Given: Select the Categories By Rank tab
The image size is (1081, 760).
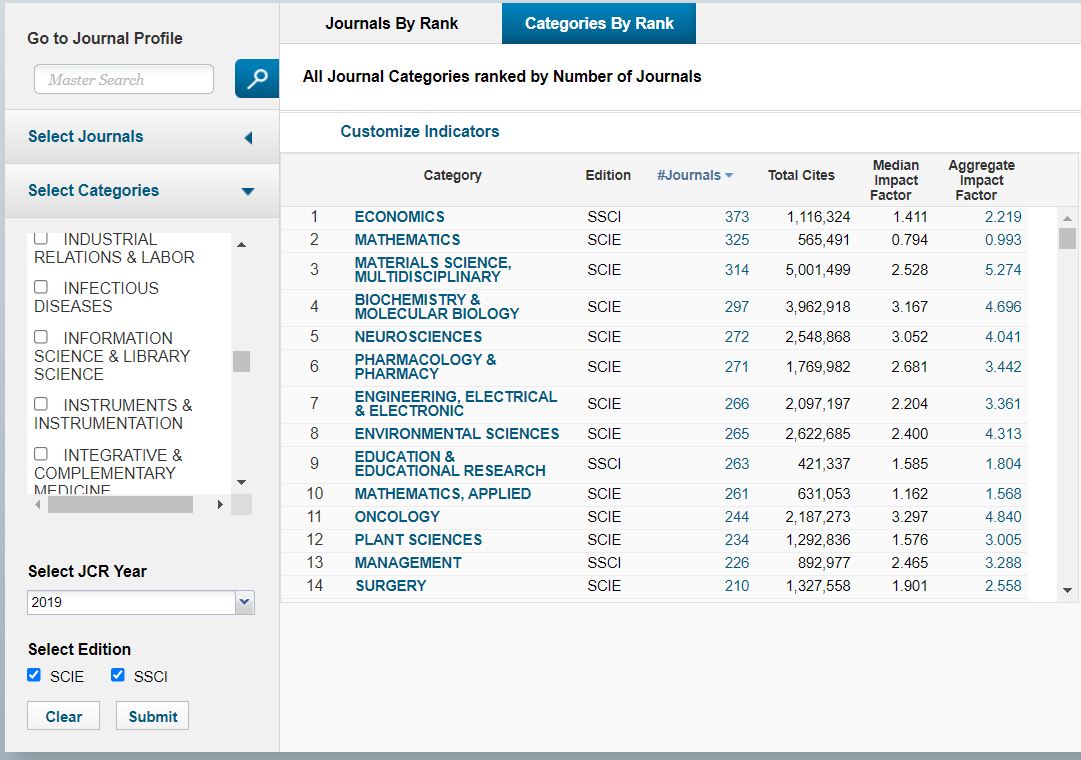Looking at the screenshot, I should pos(598,22).
